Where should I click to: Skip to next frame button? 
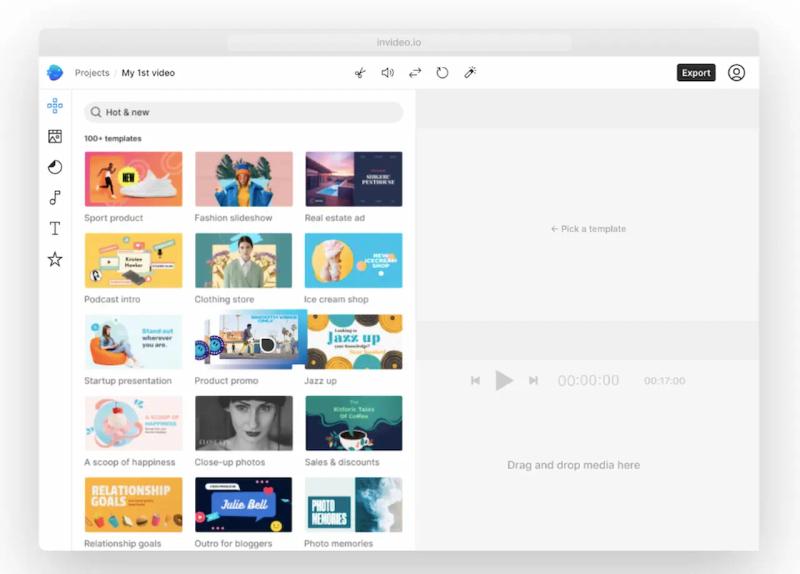[x=533, y=380]
